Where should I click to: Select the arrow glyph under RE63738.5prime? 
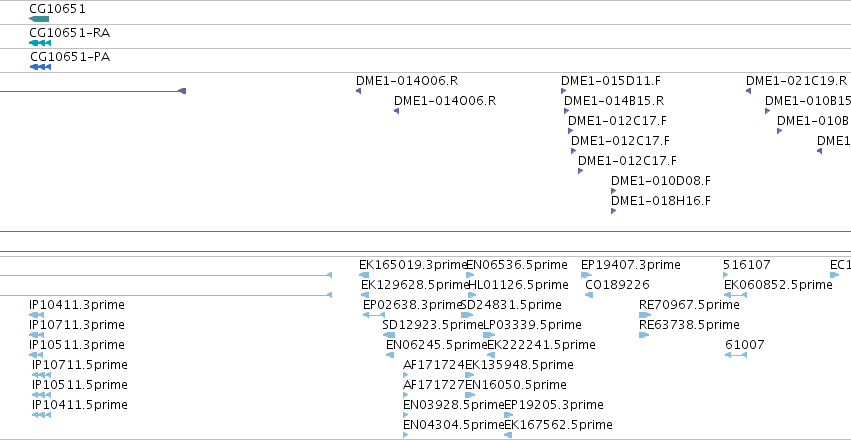(x=644, y=335)
